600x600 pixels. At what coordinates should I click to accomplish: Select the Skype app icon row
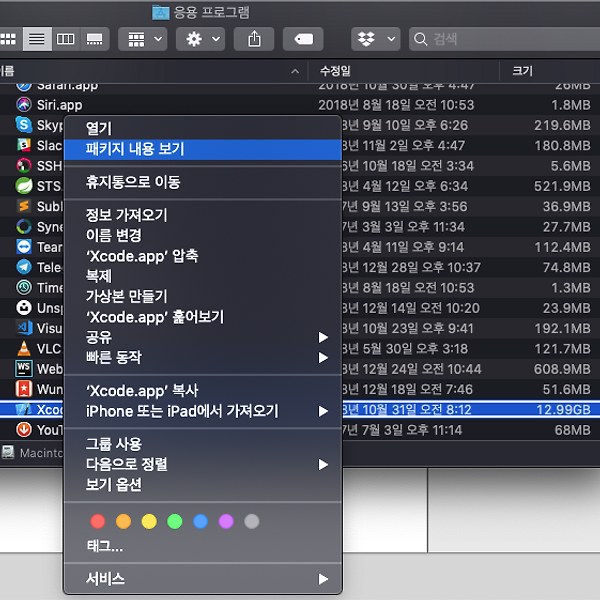[x=25, y=125]
